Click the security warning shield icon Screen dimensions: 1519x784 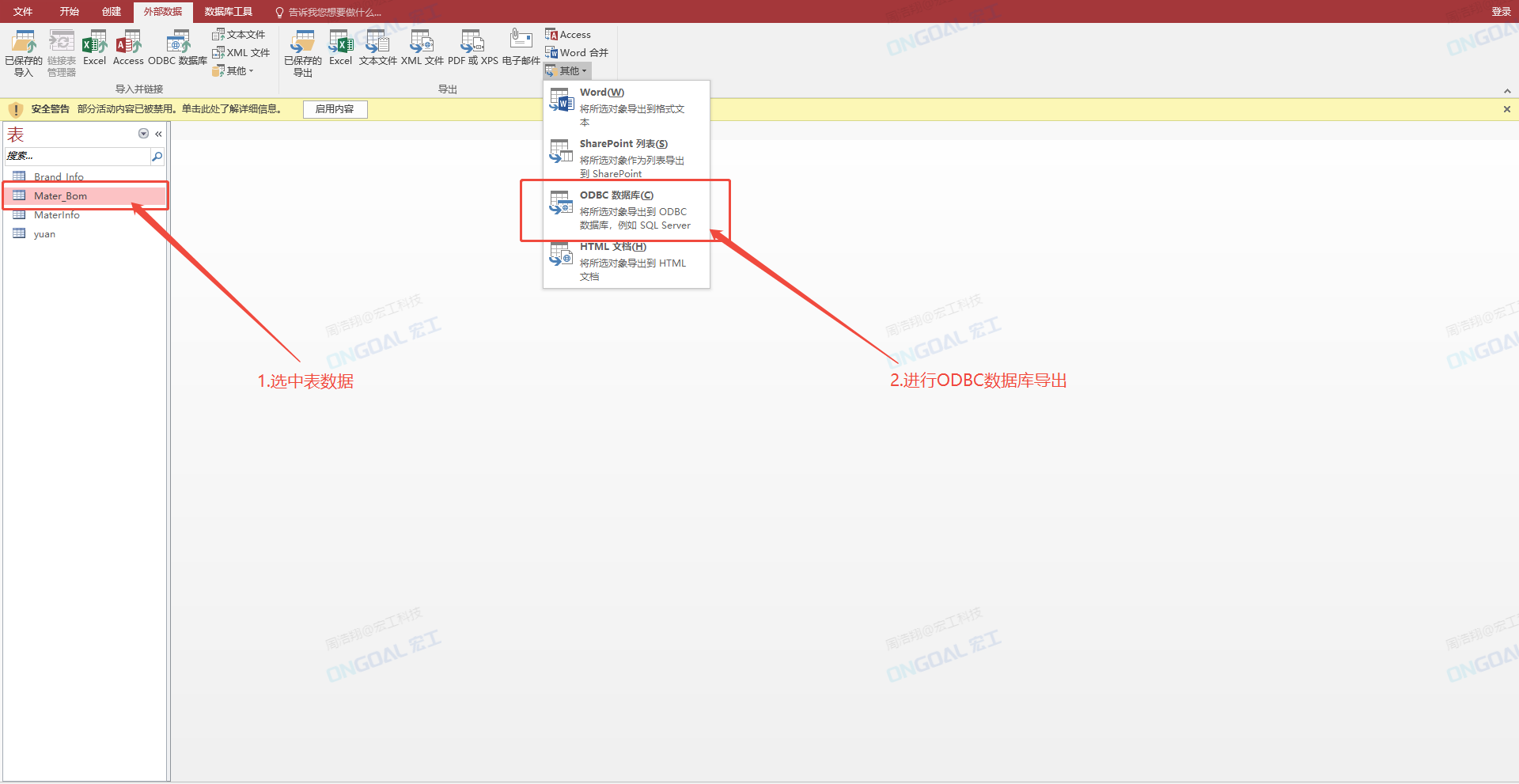coord(16,109)
